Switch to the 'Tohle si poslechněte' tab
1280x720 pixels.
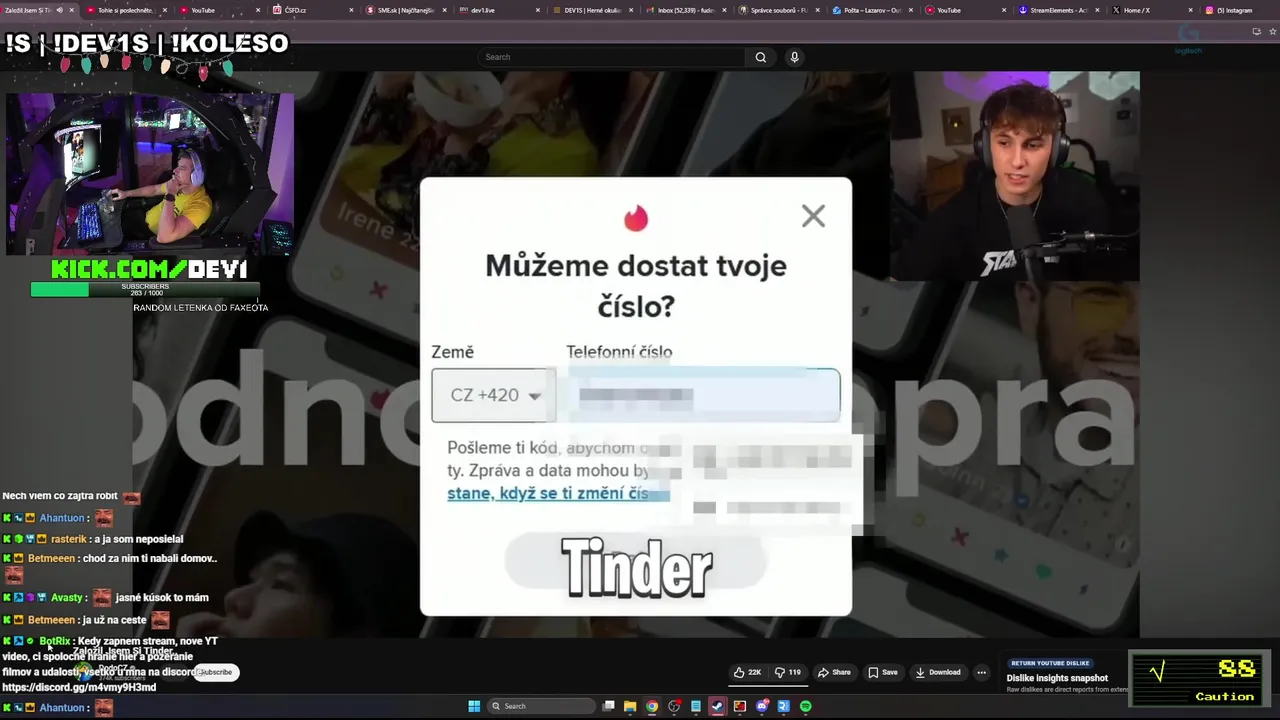tap(125, 10)
